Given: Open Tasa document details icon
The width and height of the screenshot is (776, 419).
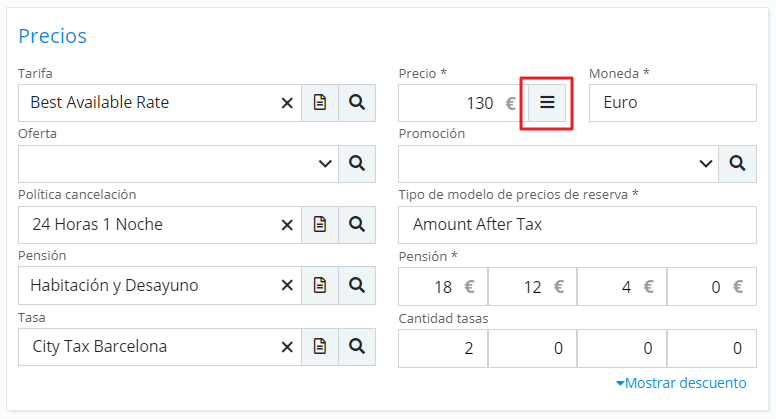Looking at the screenshot, I should [320, 347].
